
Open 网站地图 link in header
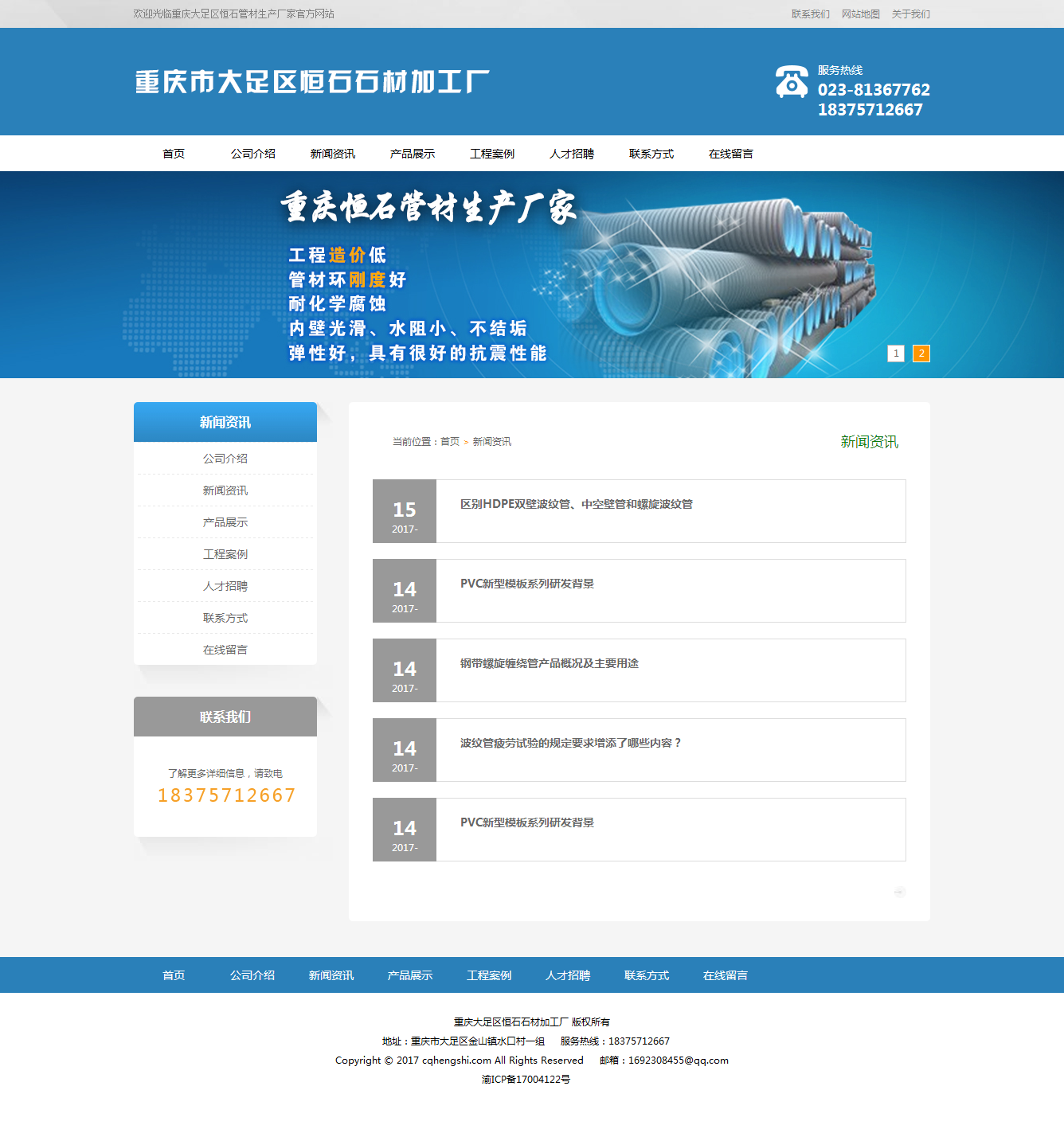coord(860,14)
